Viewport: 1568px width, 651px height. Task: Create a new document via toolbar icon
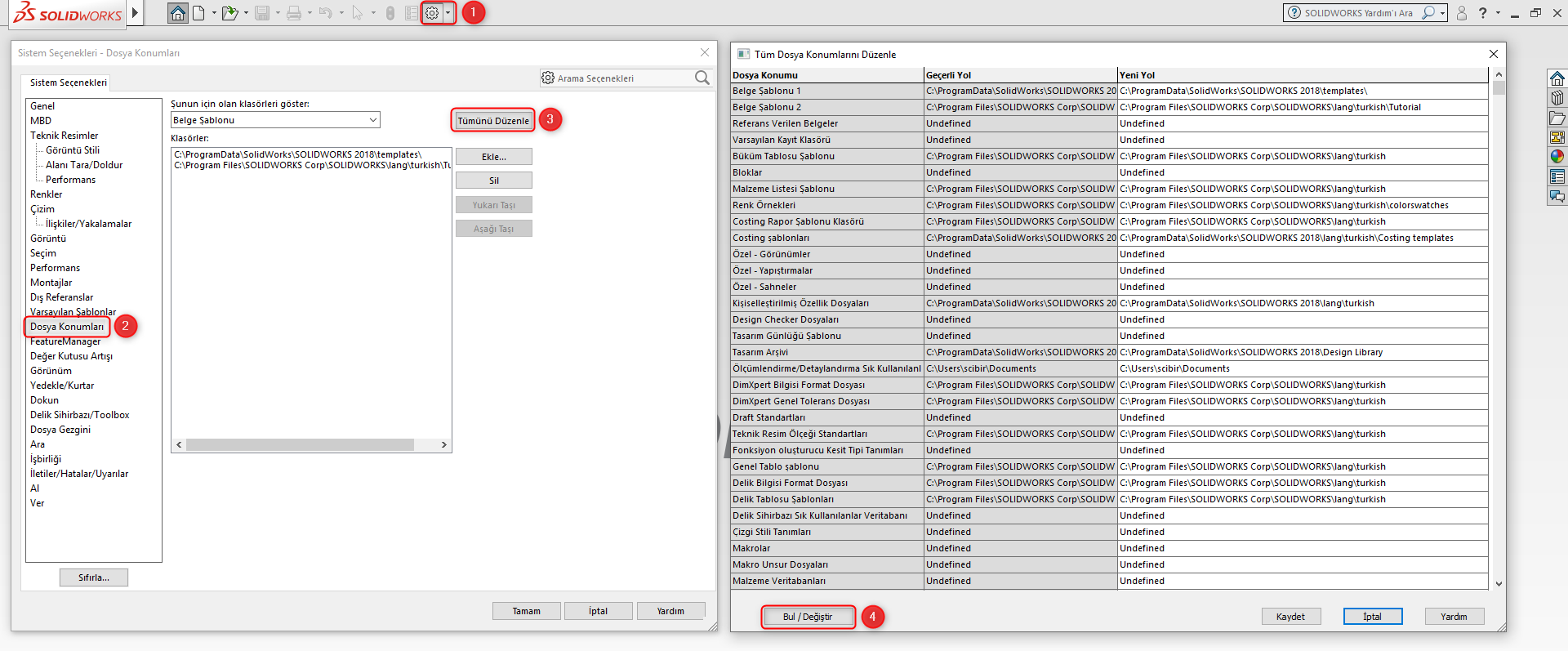(x=198, y=13)
